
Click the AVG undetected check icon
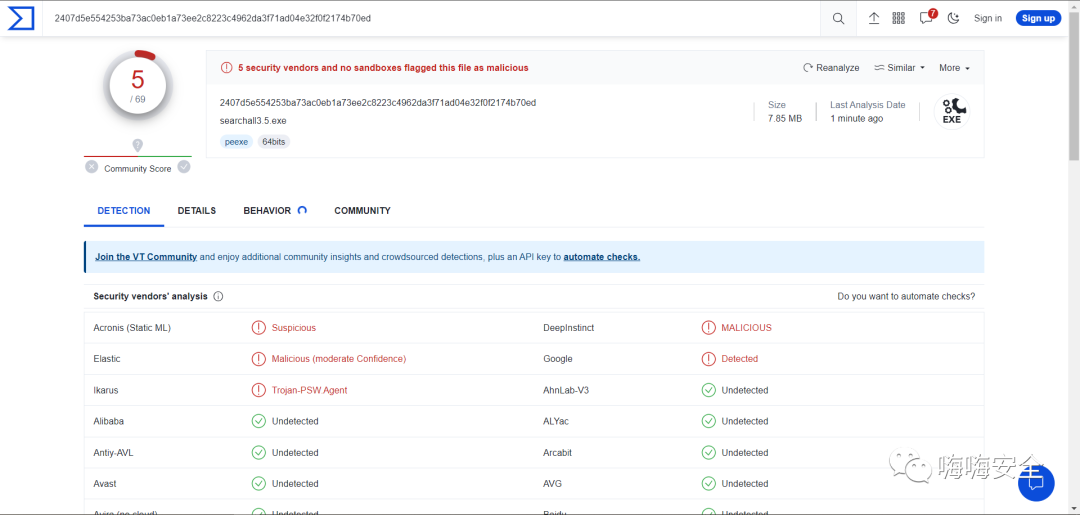point(708,484)
